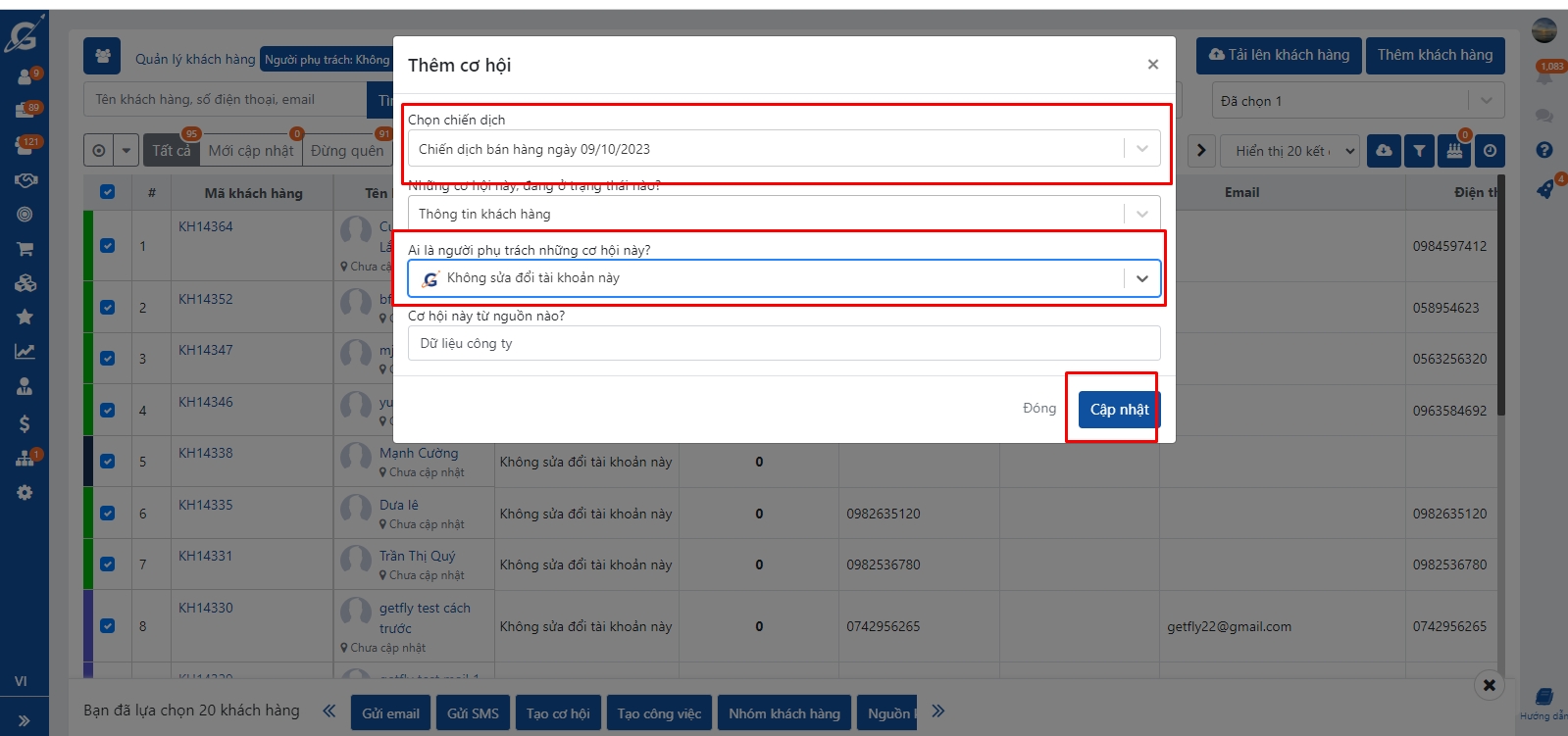Click the cloud download icon button
Viewport: 1568px width, 736px height.
tap(1384, 151)
